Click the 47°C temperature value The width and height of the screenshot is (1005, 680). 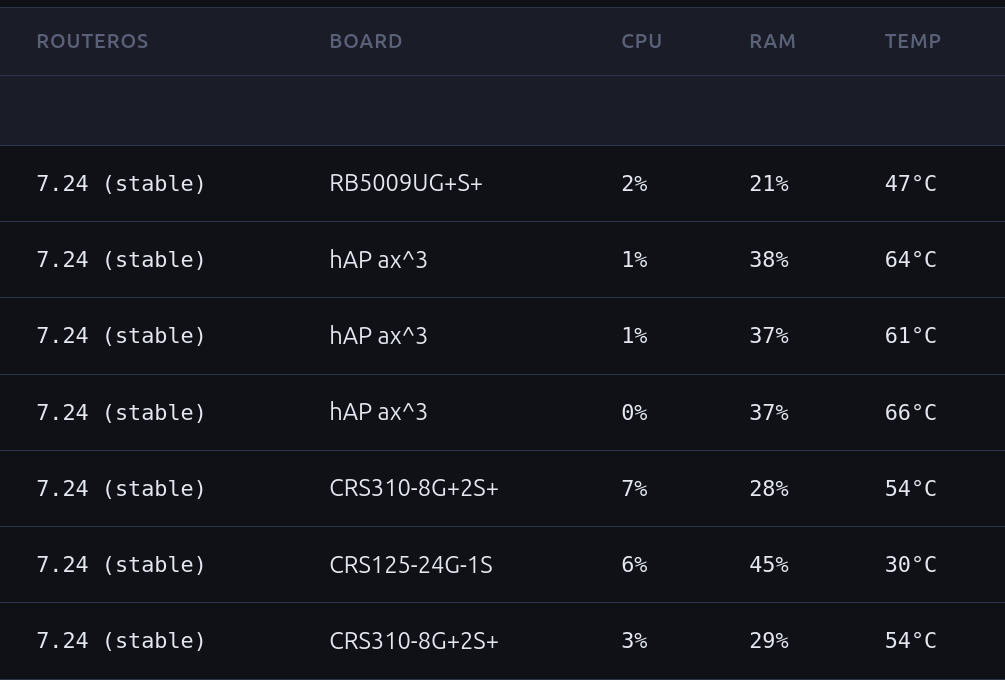click(910, 183)
